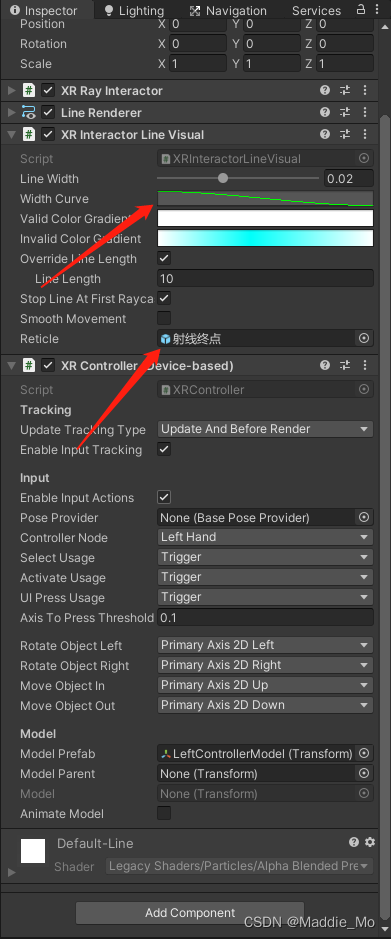The height and width of the screenshot is (939, 391).
Task: Open Line Renderer preset settings icon
Action: pyautogui.click(x=345, y=113)
